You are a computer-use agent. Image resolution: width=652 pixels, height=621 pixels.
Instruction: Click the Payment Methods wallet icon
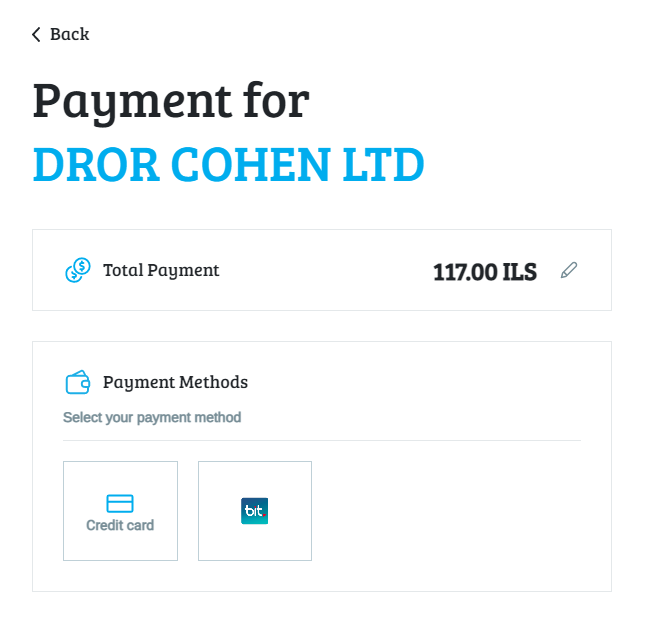78,382
